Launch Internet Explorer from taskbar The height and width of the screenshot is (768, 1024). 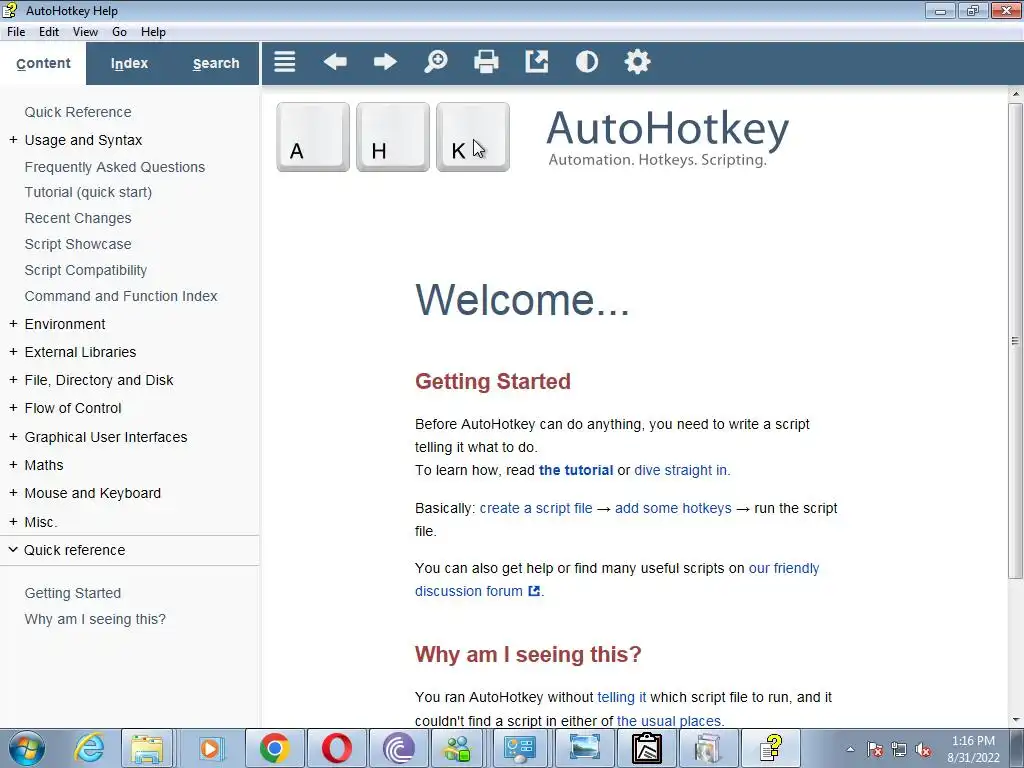pyautogui.click(x=89, y=748)
